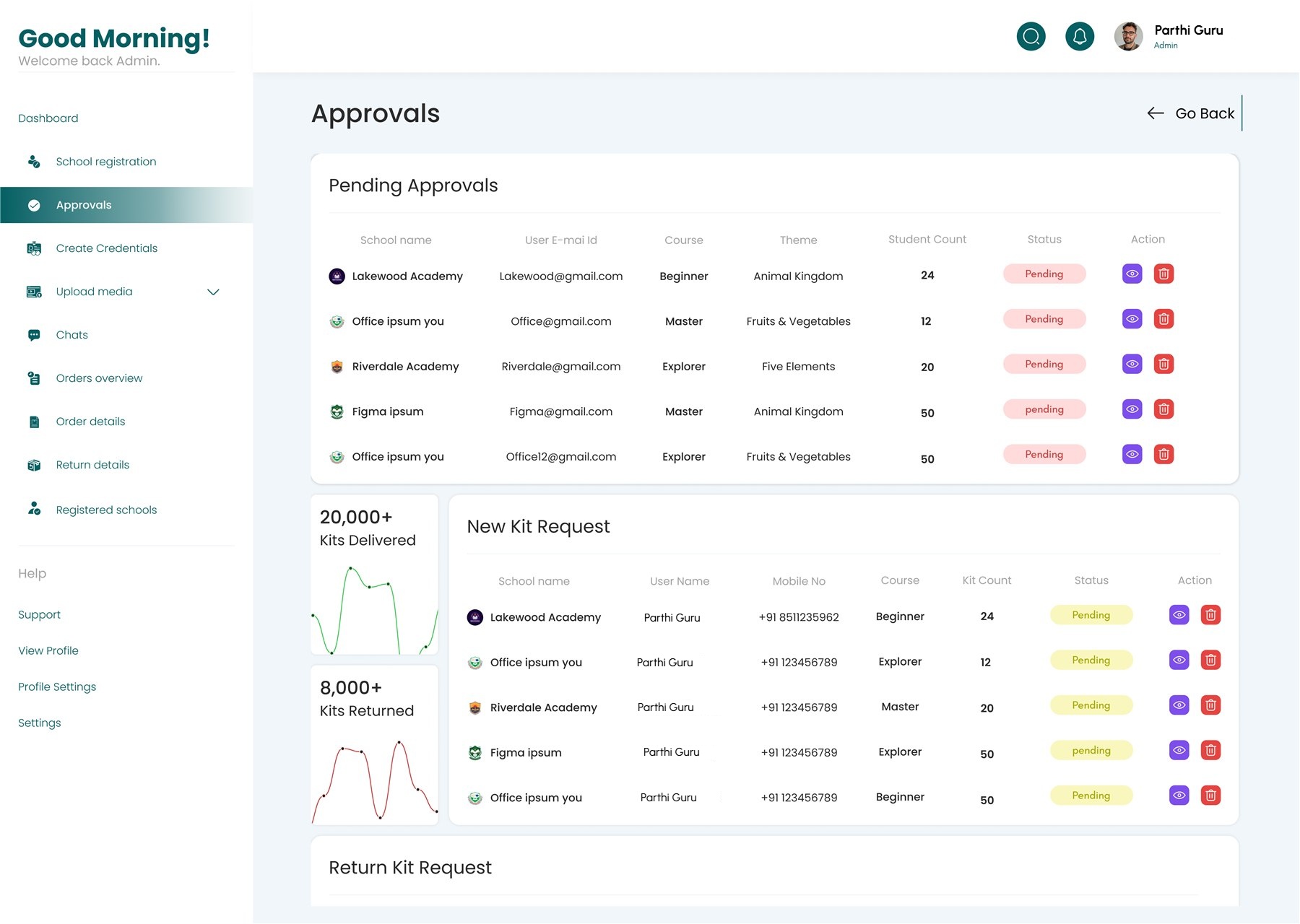Screen dimensions: 1300x924
Task: Click the Kit Count column header
Action: 987,580
